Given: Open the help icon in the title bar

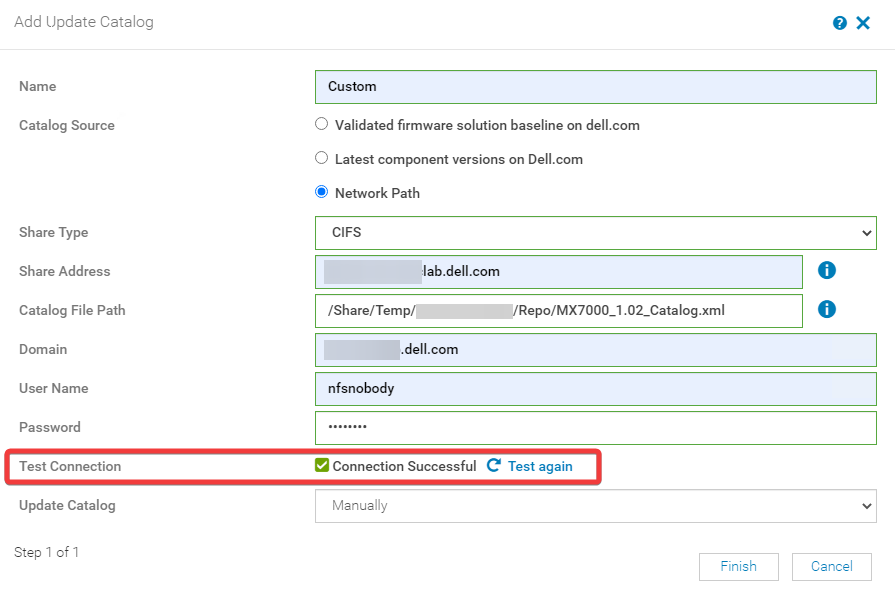Looking at the screenshot, I should pos(840,22).
